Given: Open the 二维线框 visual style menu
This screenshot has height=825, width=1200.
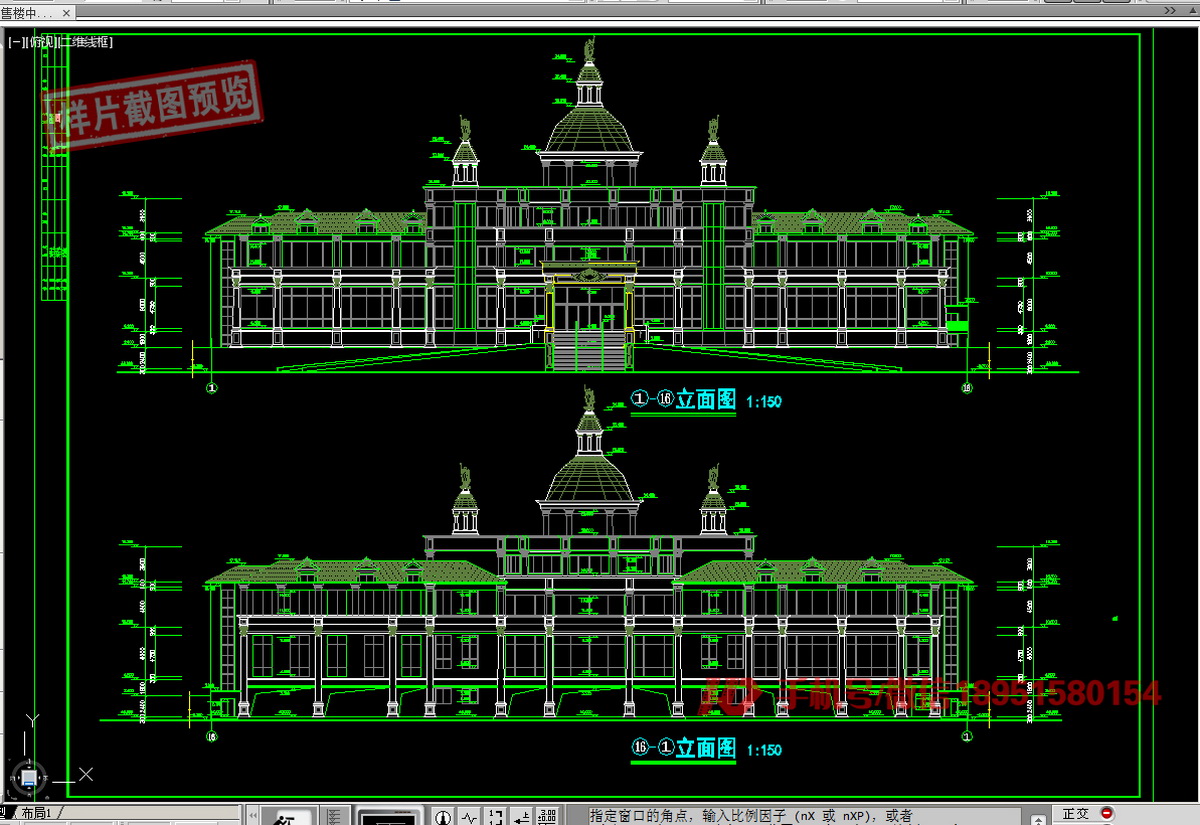Looking at the screenshot, I should [x=86, y=42].
